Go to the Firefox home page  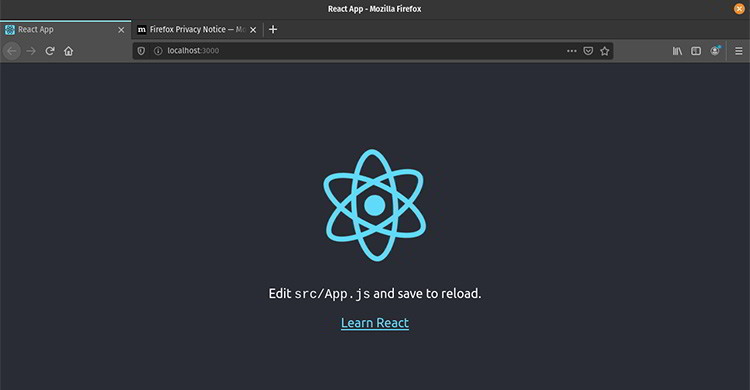(68, 51)
